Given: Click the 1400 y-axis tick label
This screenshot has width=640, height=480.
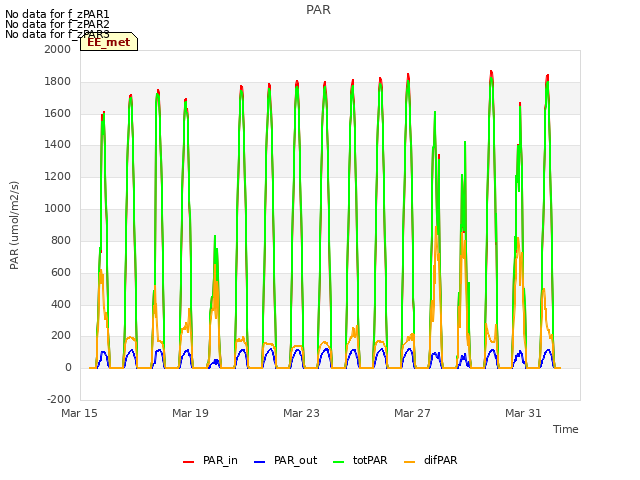Looking at the screenshot, I should [x=58, y=144].
